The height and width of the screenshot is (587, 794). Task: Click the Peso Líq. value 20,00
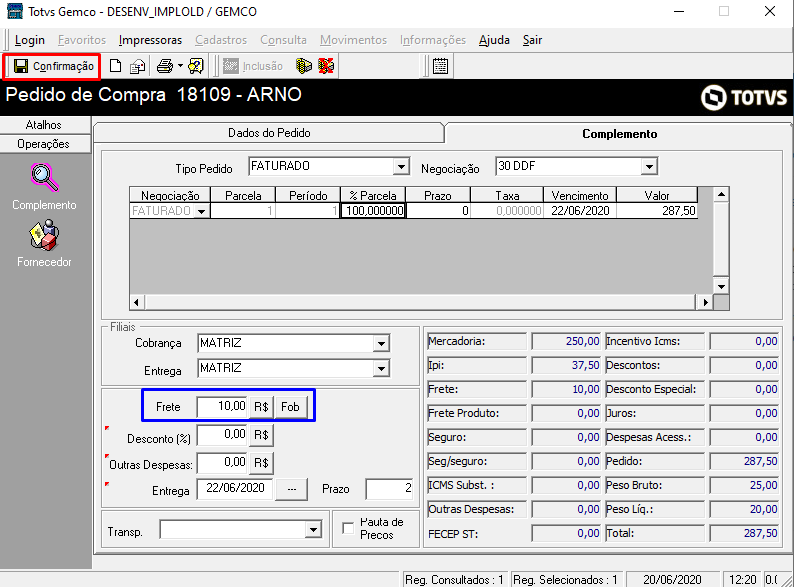743,509
